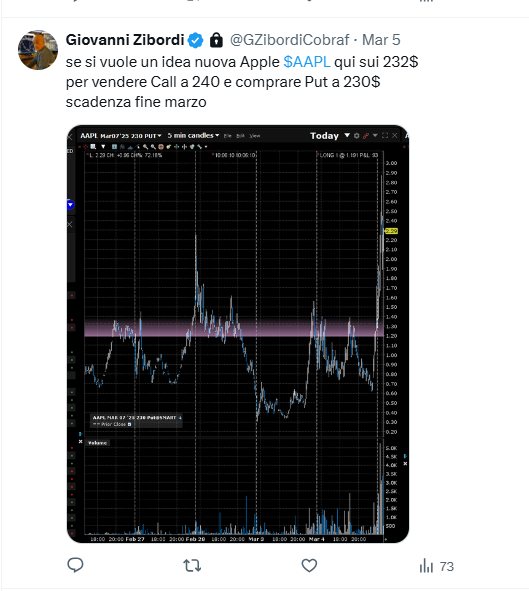Viewport: 529px width, 591px height.
Task: Click the chart fullscreen expand icon
Action: pyautogui.click(x=385, y=135)
